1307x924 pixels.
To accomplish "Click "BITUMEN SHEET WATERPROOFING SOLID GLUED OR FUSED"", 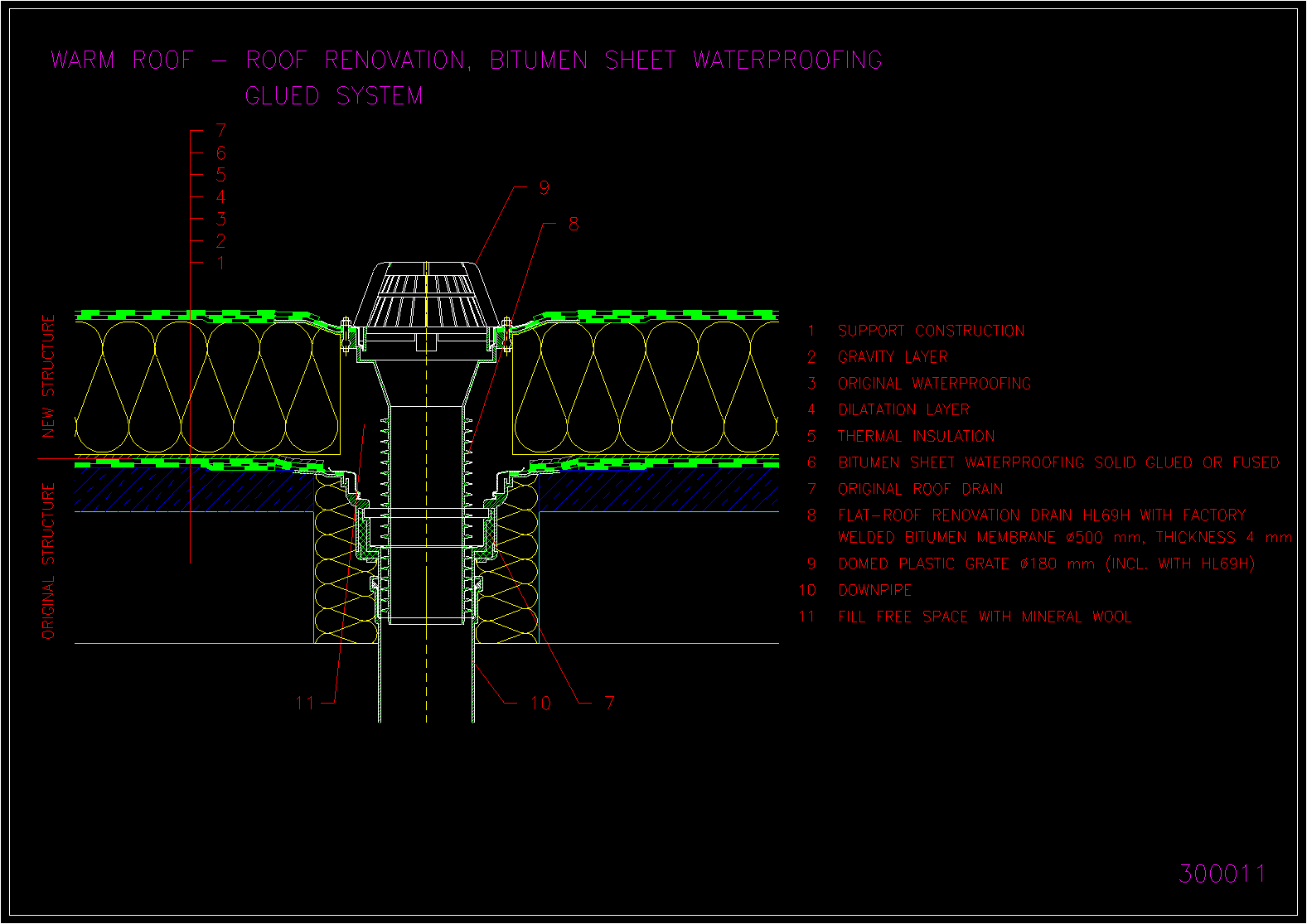I will click(x=1058, y=462).
